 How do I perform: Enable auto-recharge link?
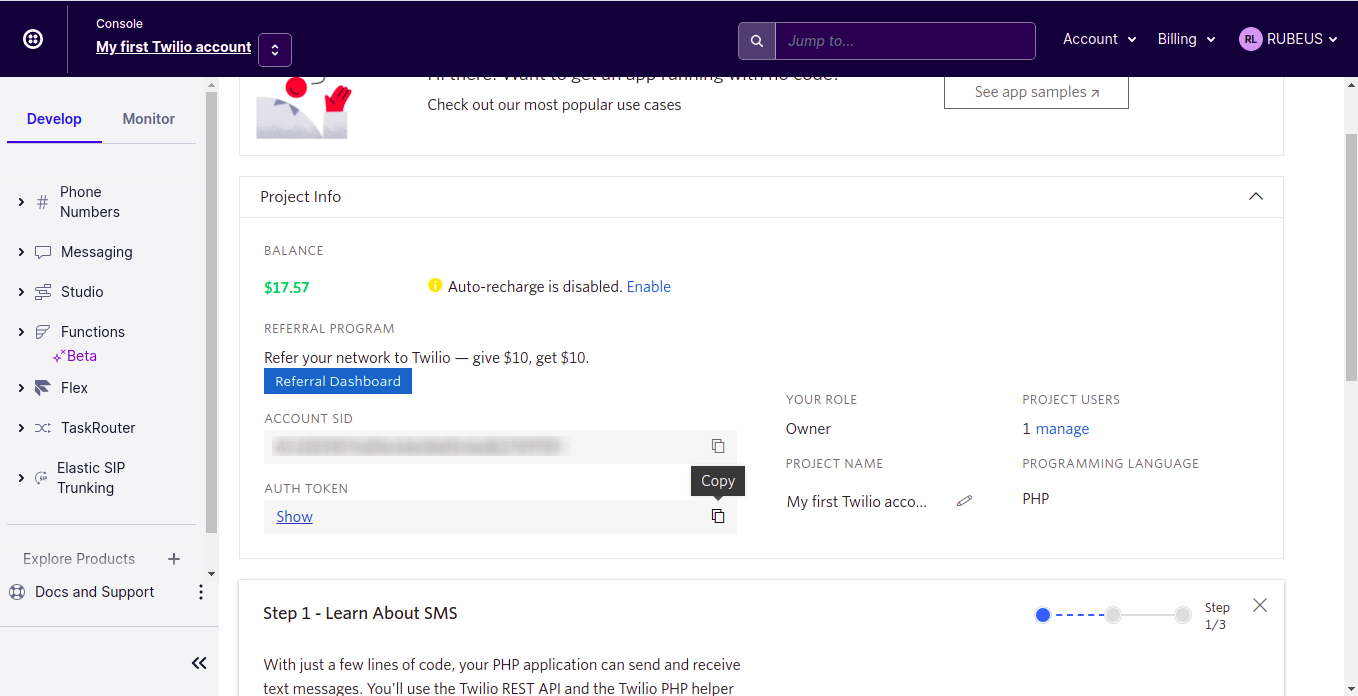click(x=649, y=287)
